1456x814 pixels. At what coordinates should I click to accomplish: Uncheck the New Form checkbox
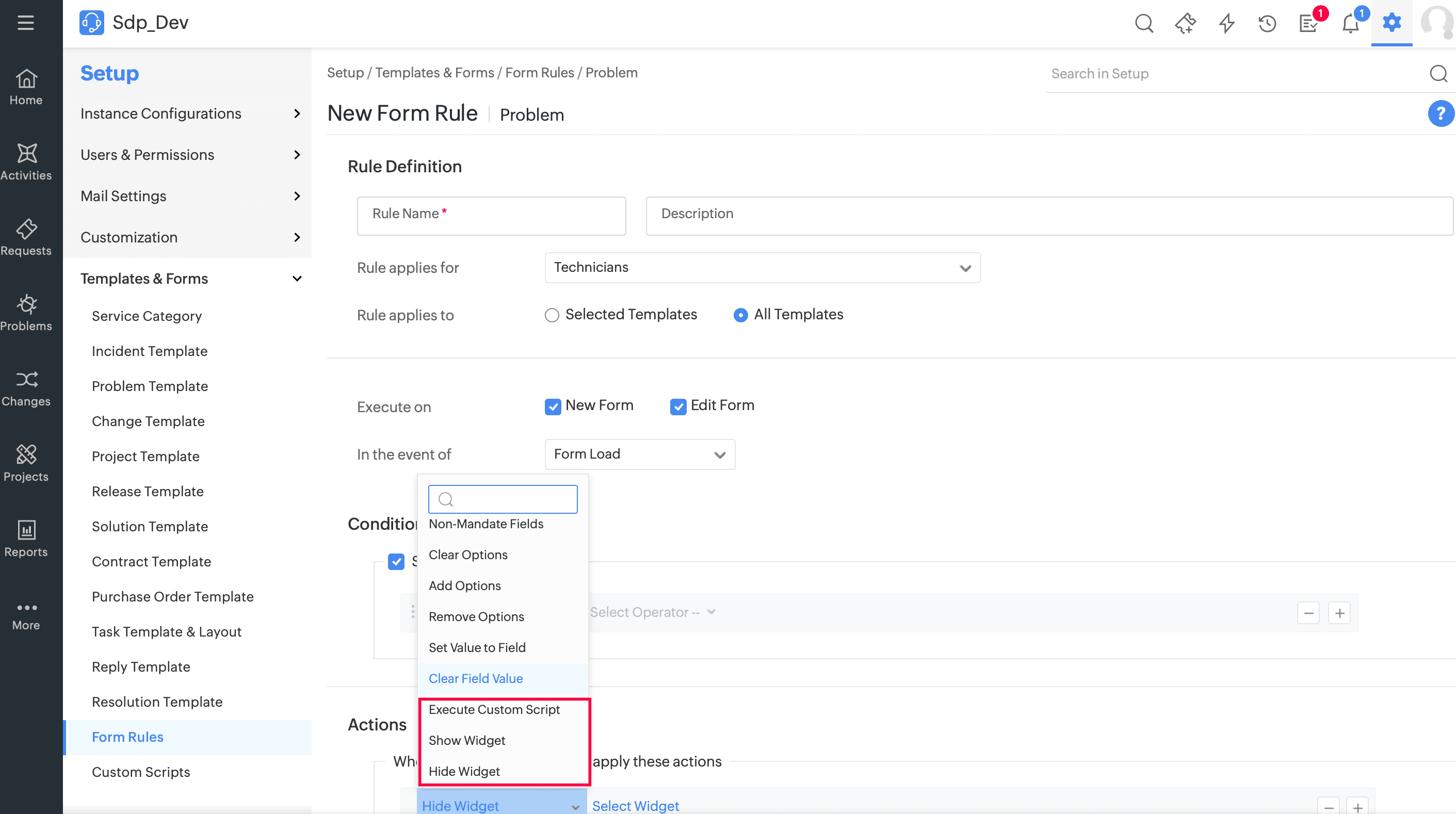pyautogui.click(x=552, y=406)
